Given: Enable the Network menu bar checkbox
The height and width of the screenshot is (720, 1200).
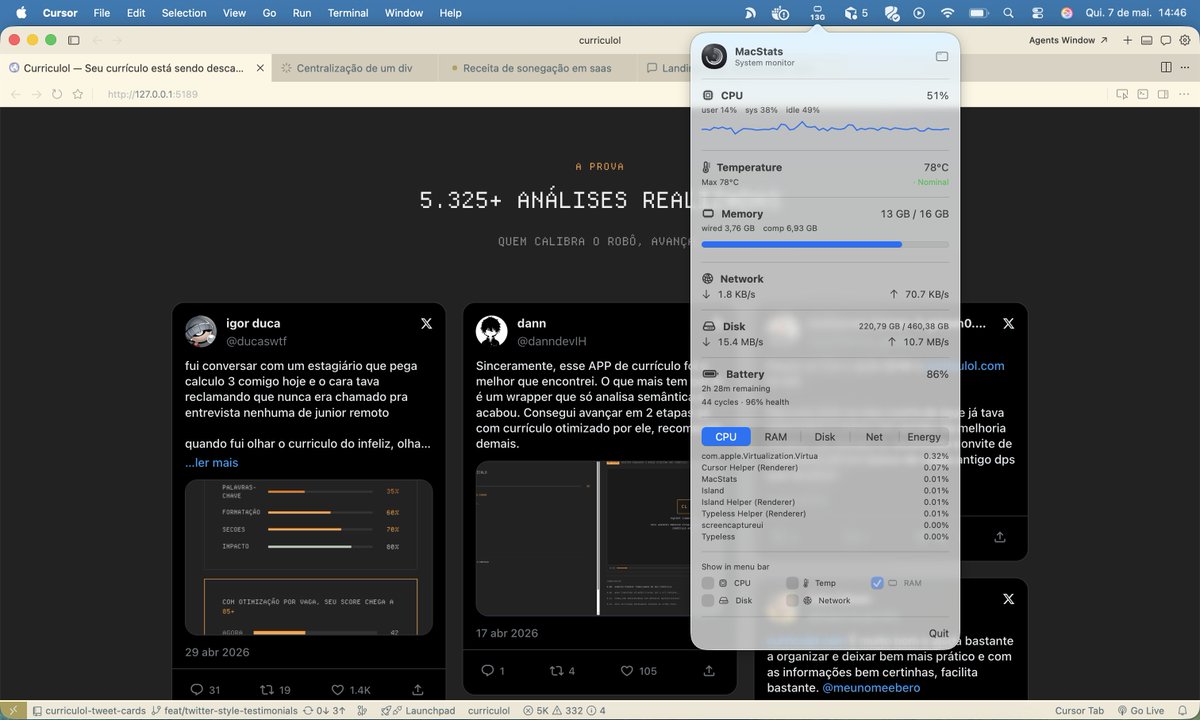Looking at the screenshot, I should [792, 601].
